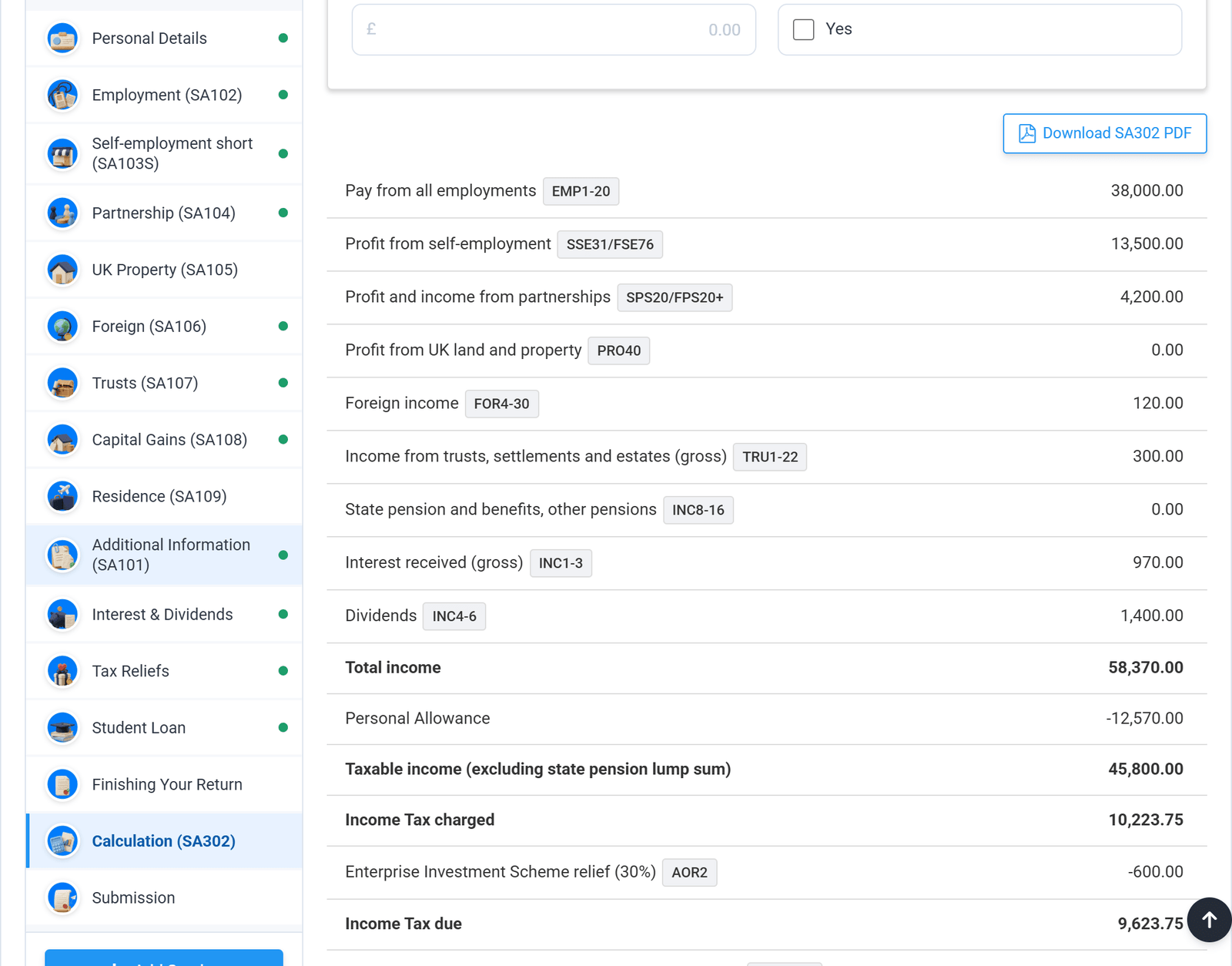Open the Submission section
The height and width of the screenshot is (966, 1232).
pos(164,898)
